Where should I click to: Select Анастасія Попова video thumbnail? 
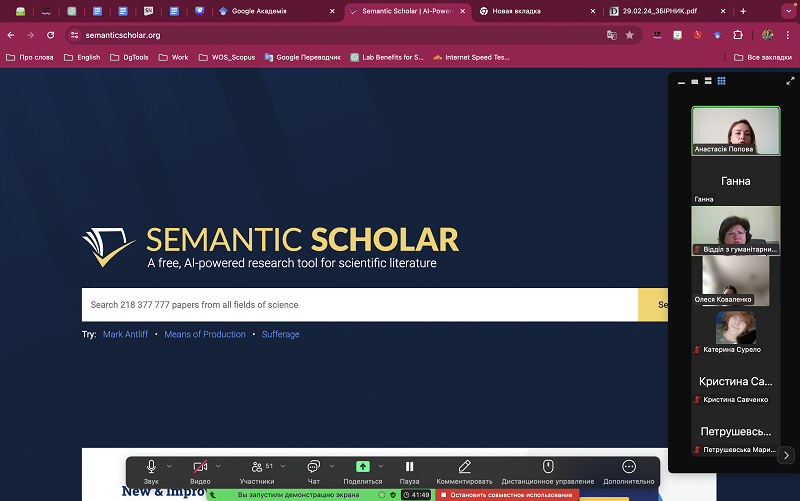[735, 130]
